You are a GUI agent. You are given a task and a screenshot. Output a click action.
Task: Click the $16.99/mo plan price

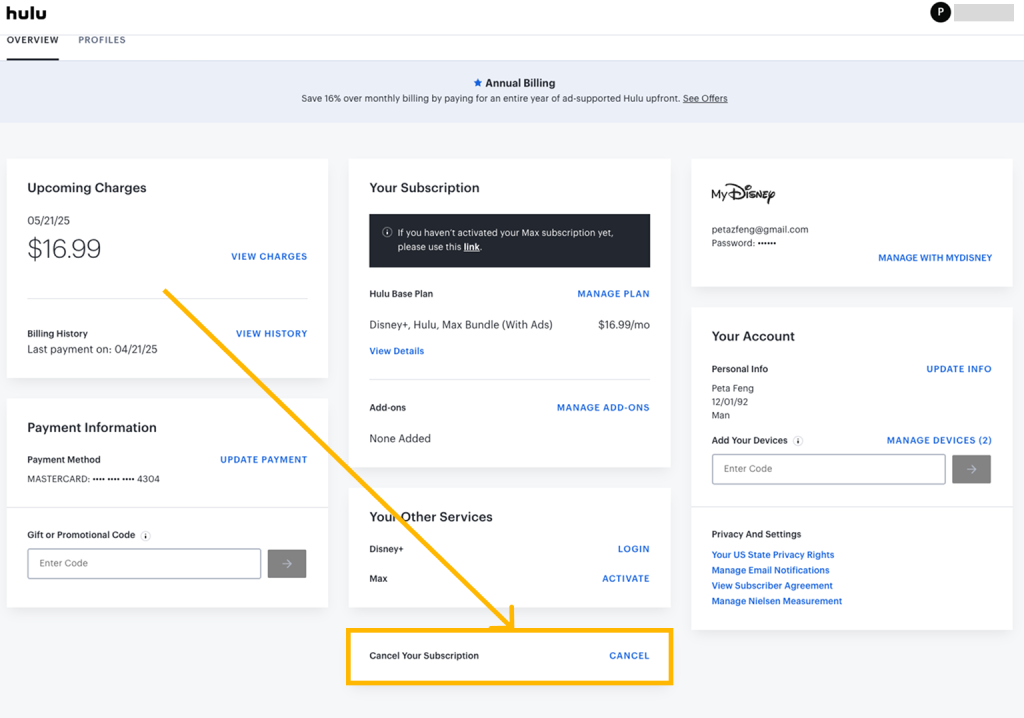click(624, 325)
